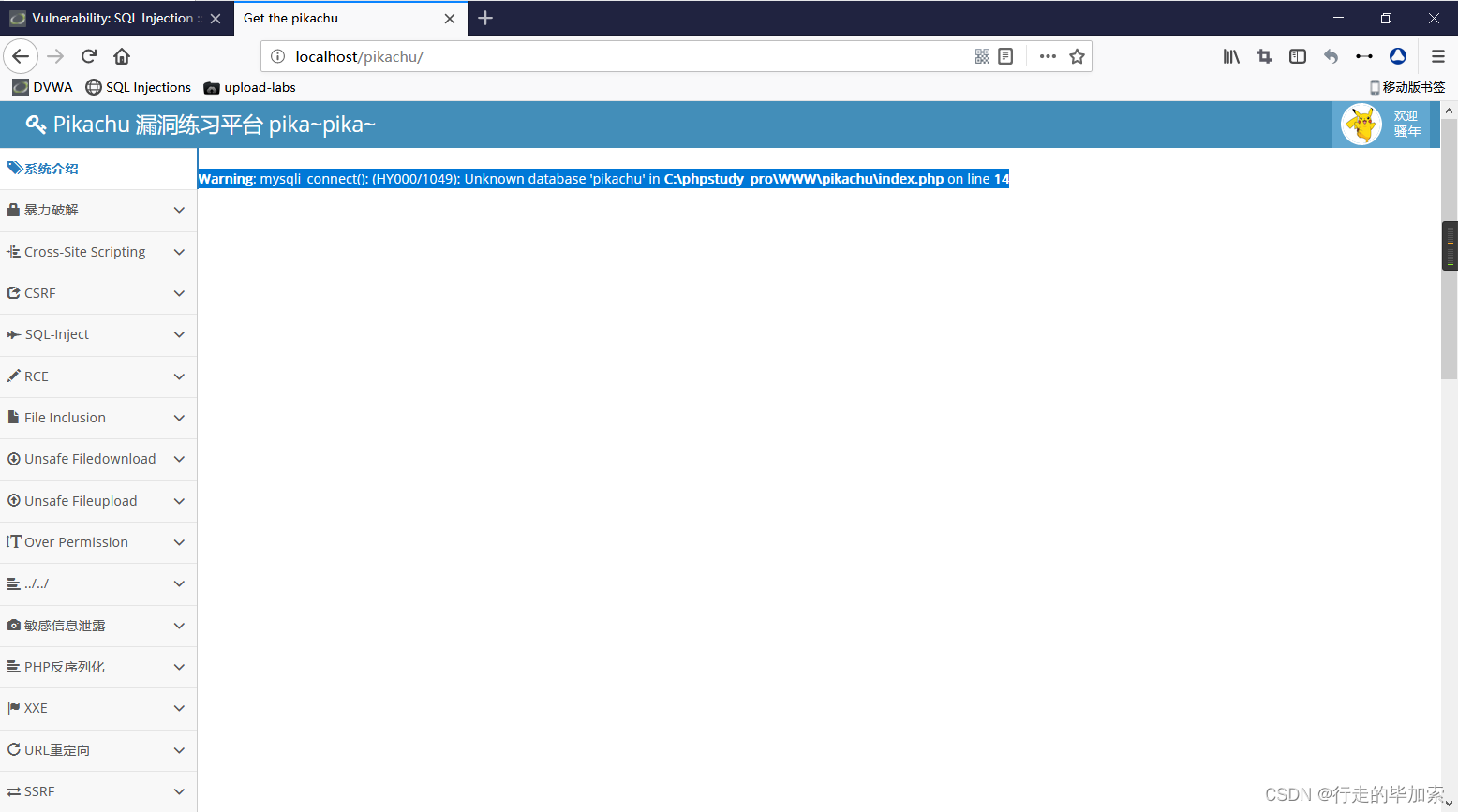1458x812 pixels.
Task: Click the scroll-up arrow of scrollbar
Action: click(1450, 111)
